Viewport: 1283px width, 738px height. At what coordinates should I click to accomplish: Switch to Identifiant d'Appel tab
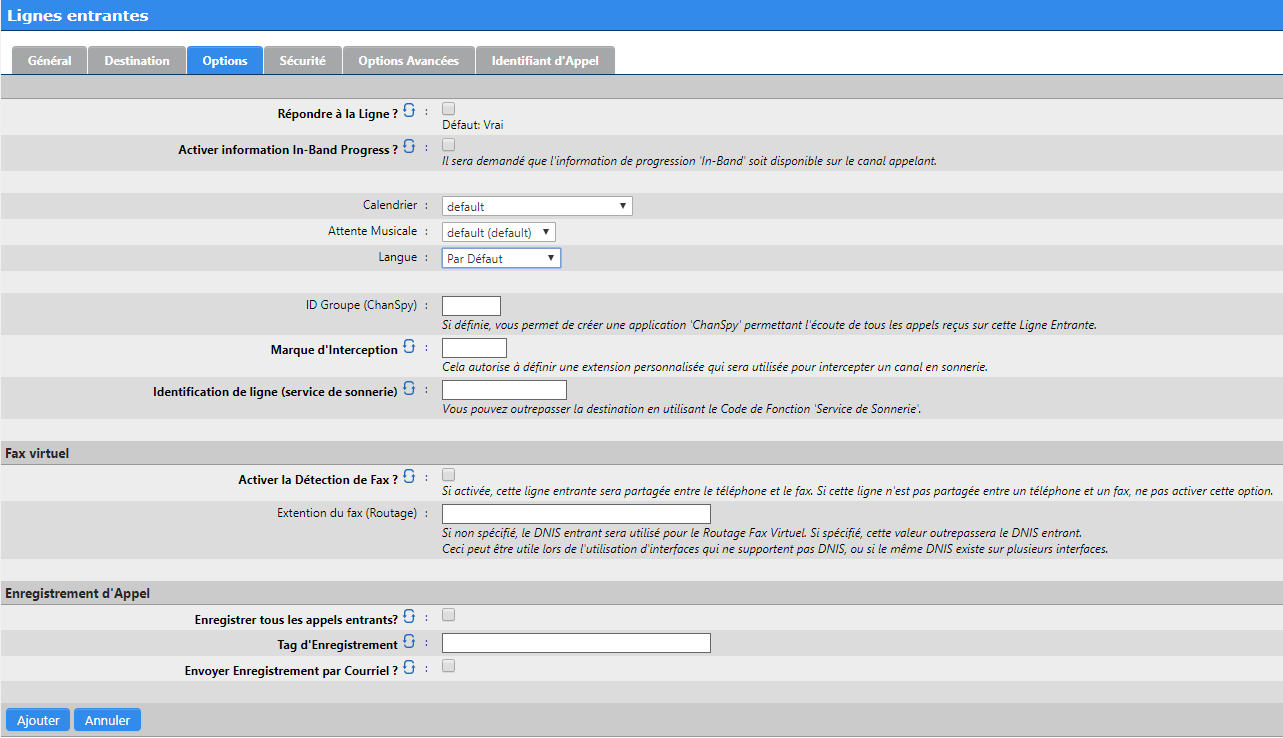[545, 60]
